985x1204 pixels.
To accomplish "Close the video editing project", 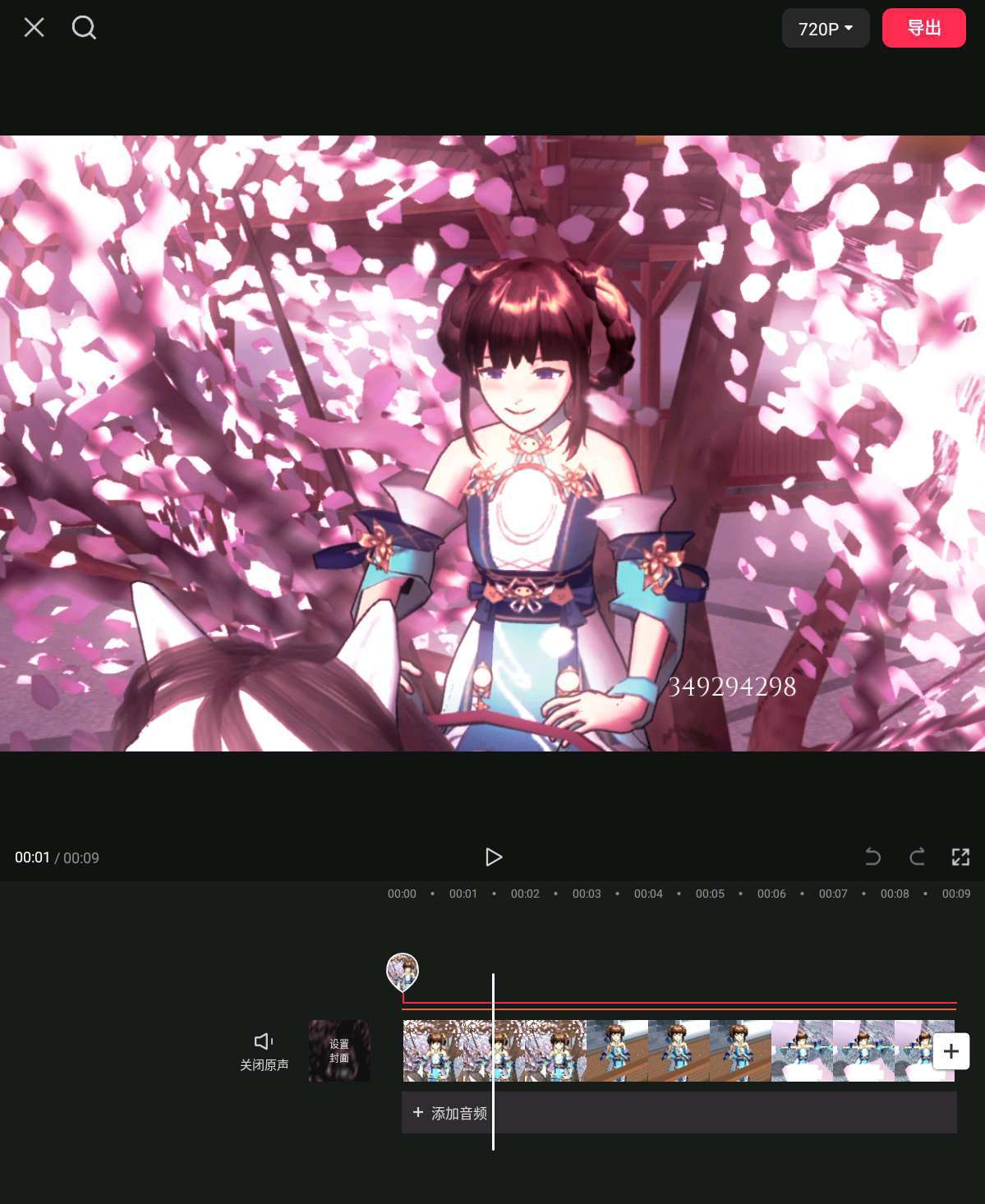I will click(34, 28).
